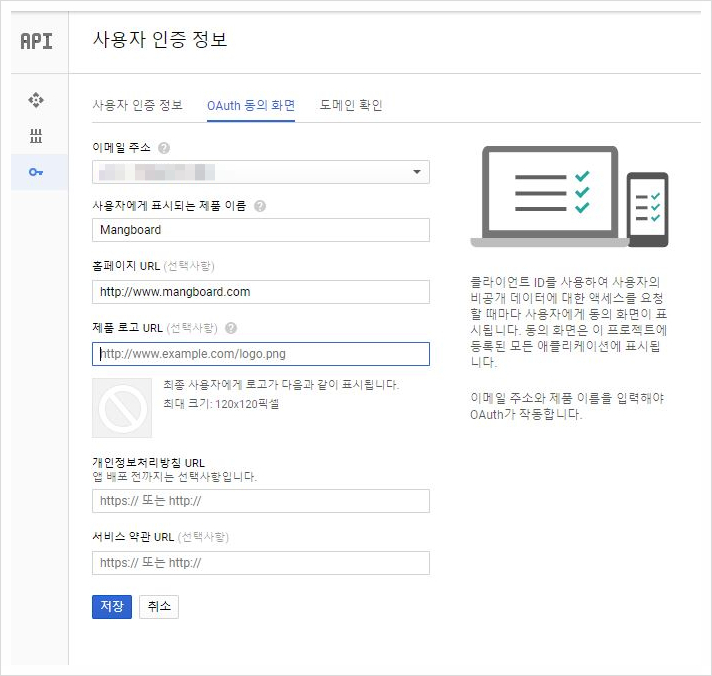The height and width of the screenshot is (676, 712).
Task: Click the 서비스 약관 URL input field
Action: pos(261,563)
